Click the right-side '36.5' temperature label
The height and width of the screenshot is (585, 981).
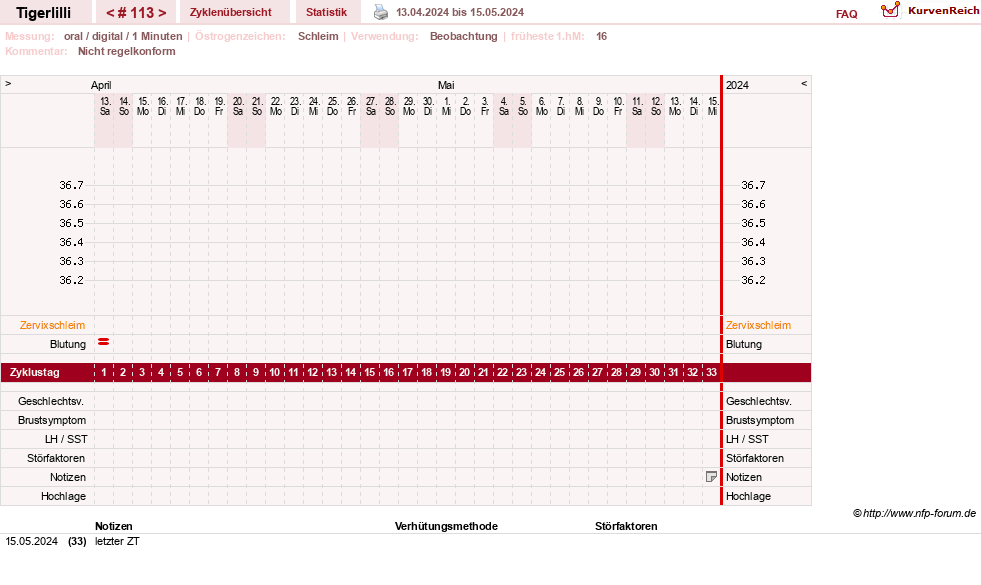click(x=753, y=223)
